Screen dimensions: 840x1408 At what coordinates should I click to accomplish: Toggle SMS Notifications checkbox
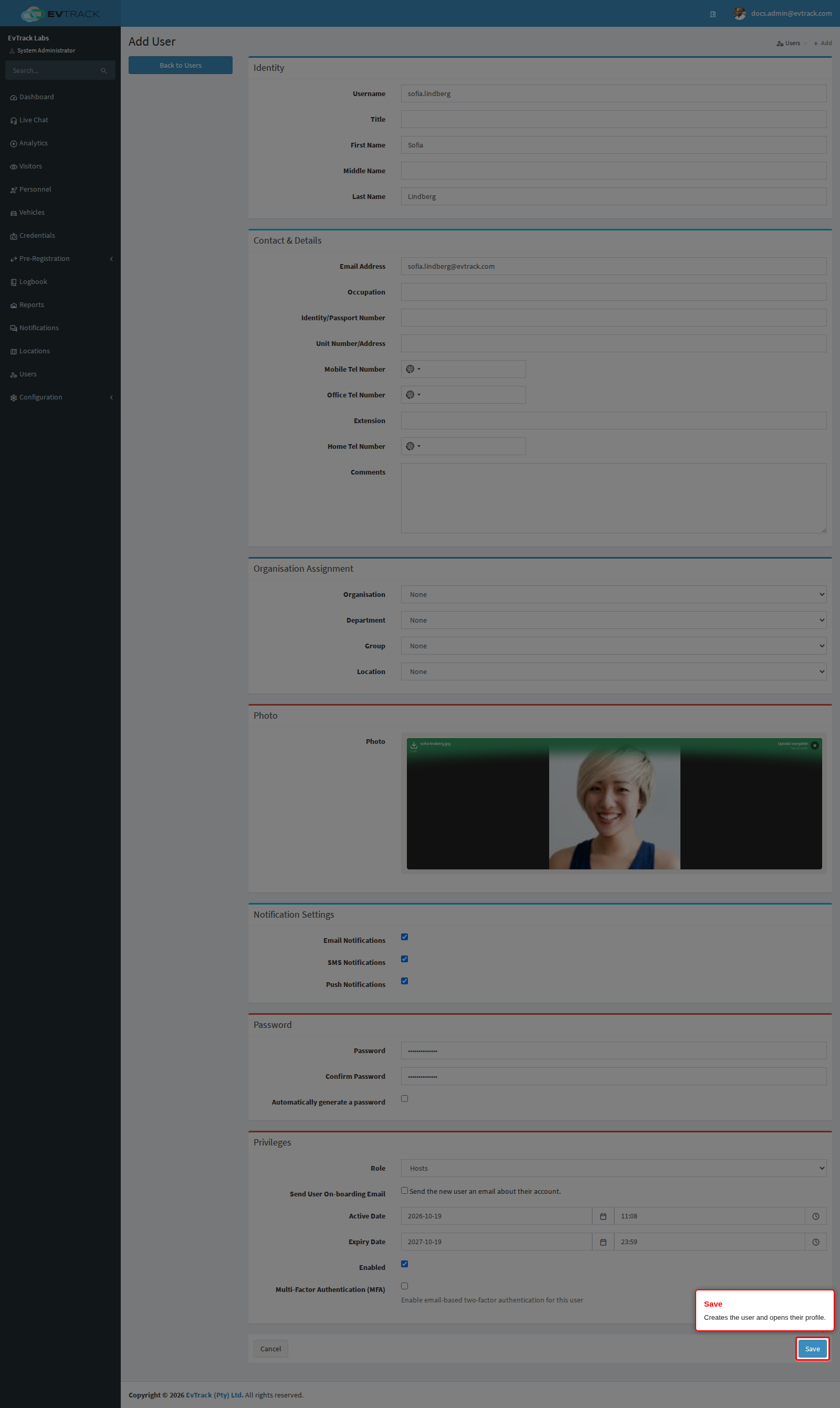pyautogui.click(x=404, y=959)
